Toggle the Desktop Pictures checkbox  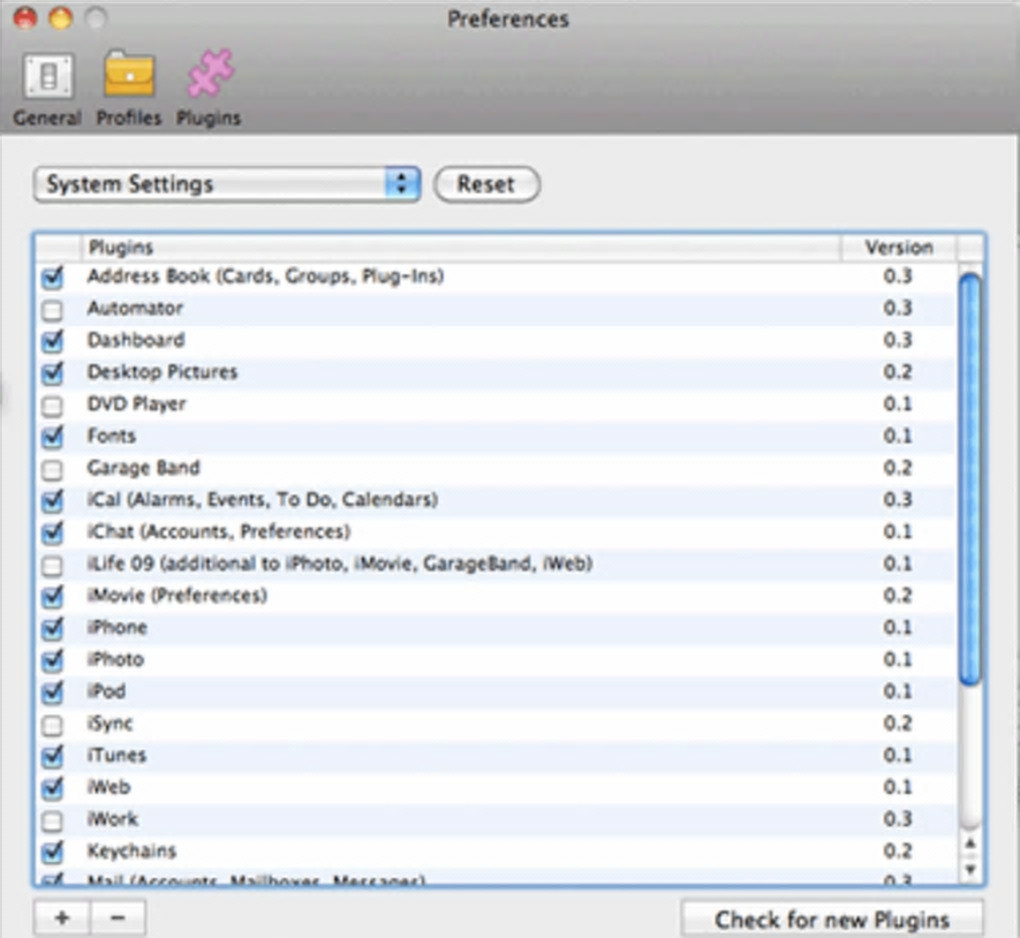click(53, 373)
